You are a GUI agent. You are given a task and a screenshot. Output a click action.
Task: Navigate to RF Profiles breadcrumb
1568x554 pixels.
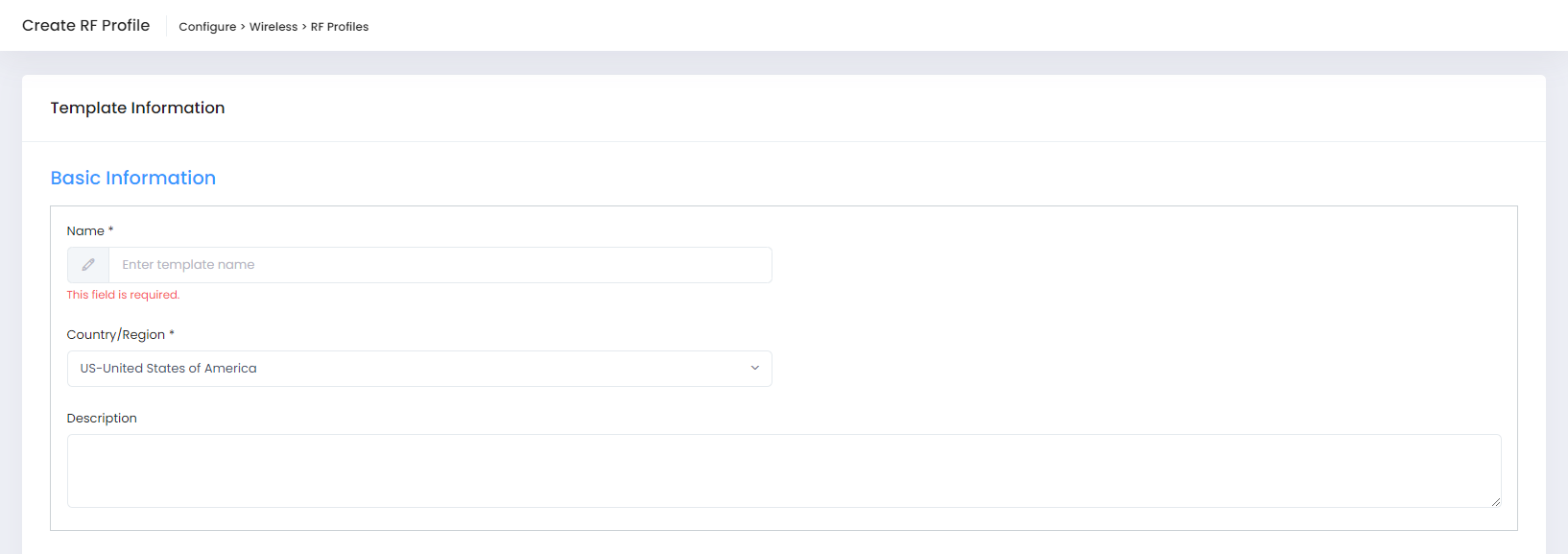coord(340,27)
